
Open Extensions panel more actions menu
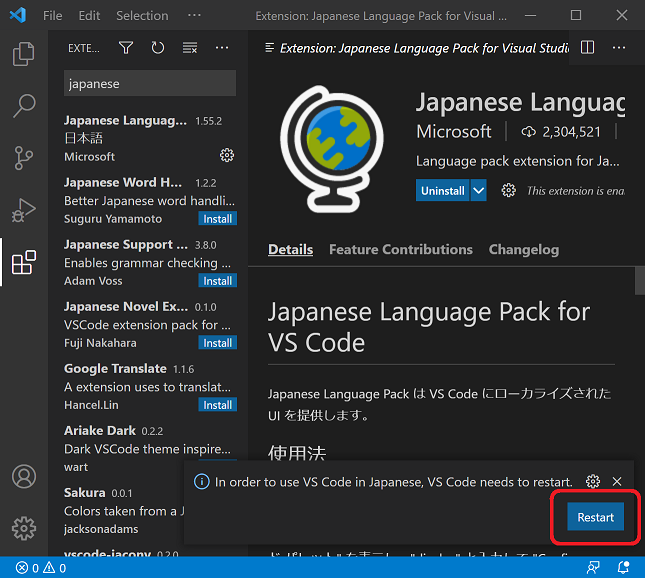(222, 48)
